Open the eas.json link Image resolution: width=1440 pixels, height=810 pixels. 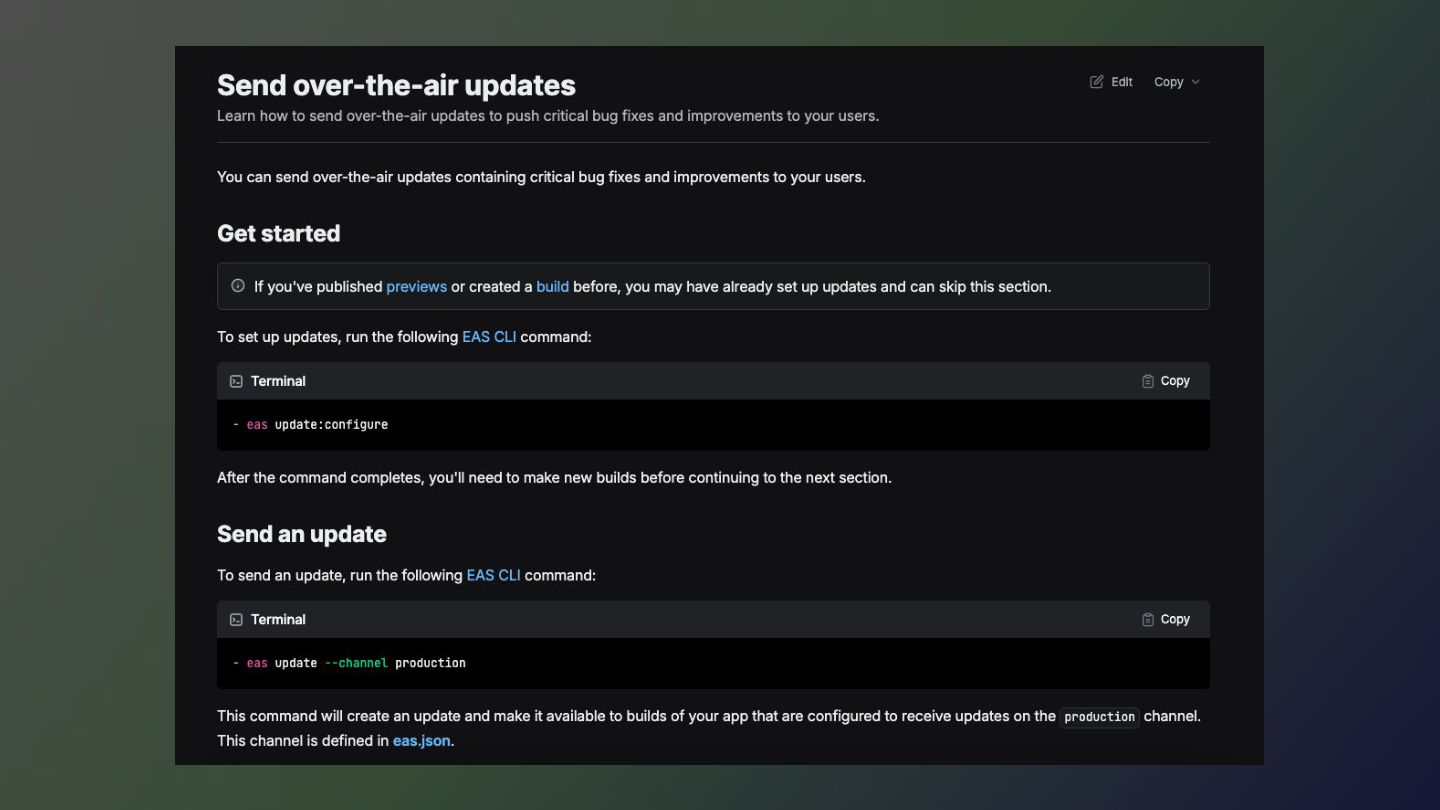421,741
